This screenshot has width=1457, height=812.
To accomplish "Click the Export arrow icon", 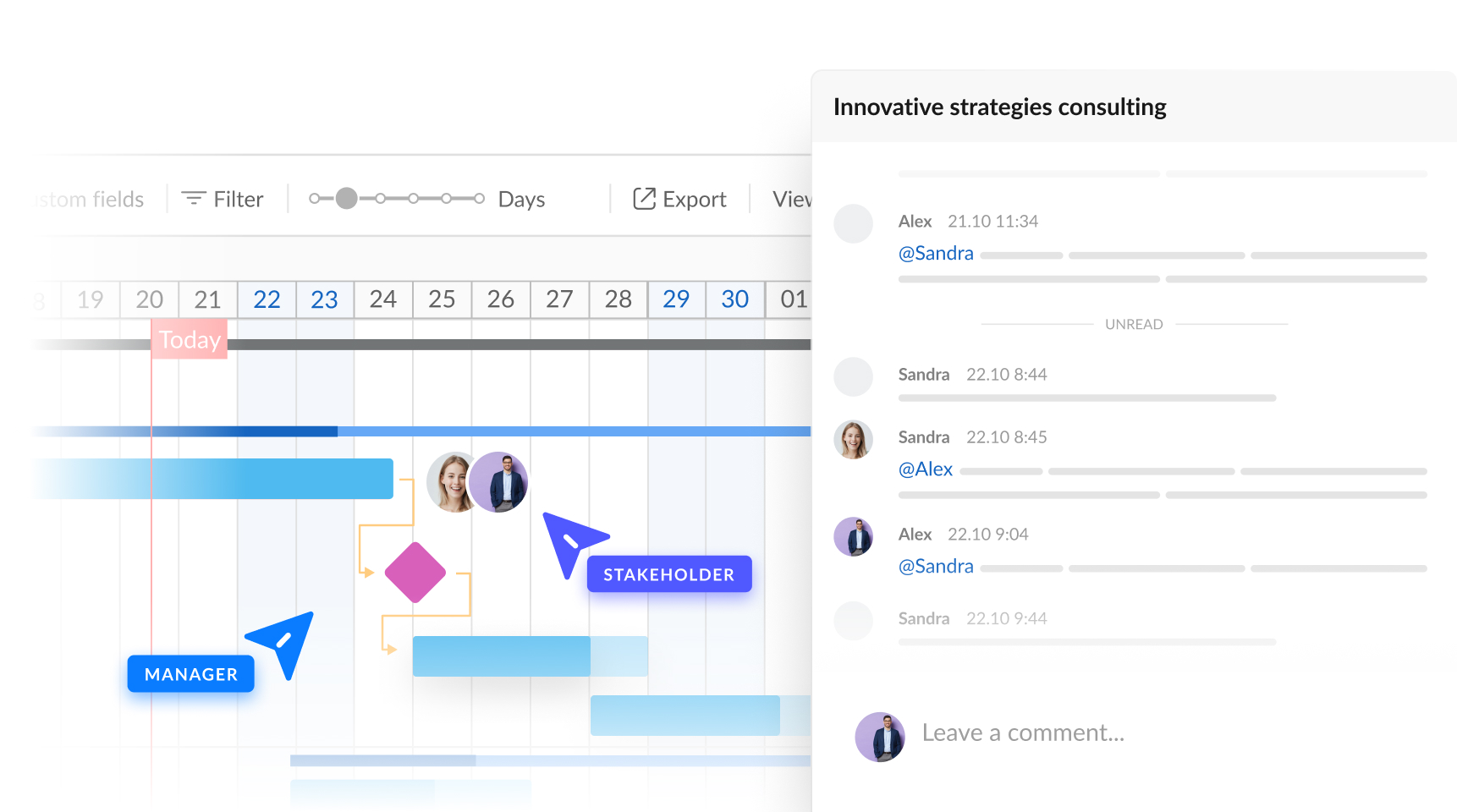I will (644, 199).
